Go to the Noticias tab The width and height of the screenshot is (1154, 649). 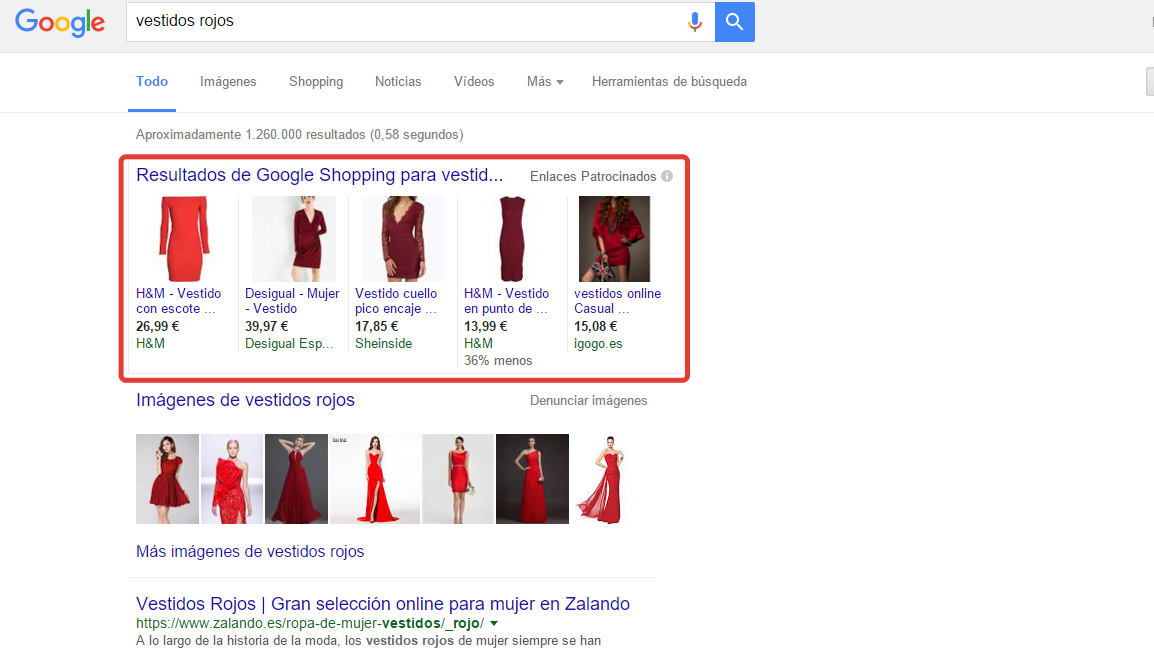coord(398,82)
